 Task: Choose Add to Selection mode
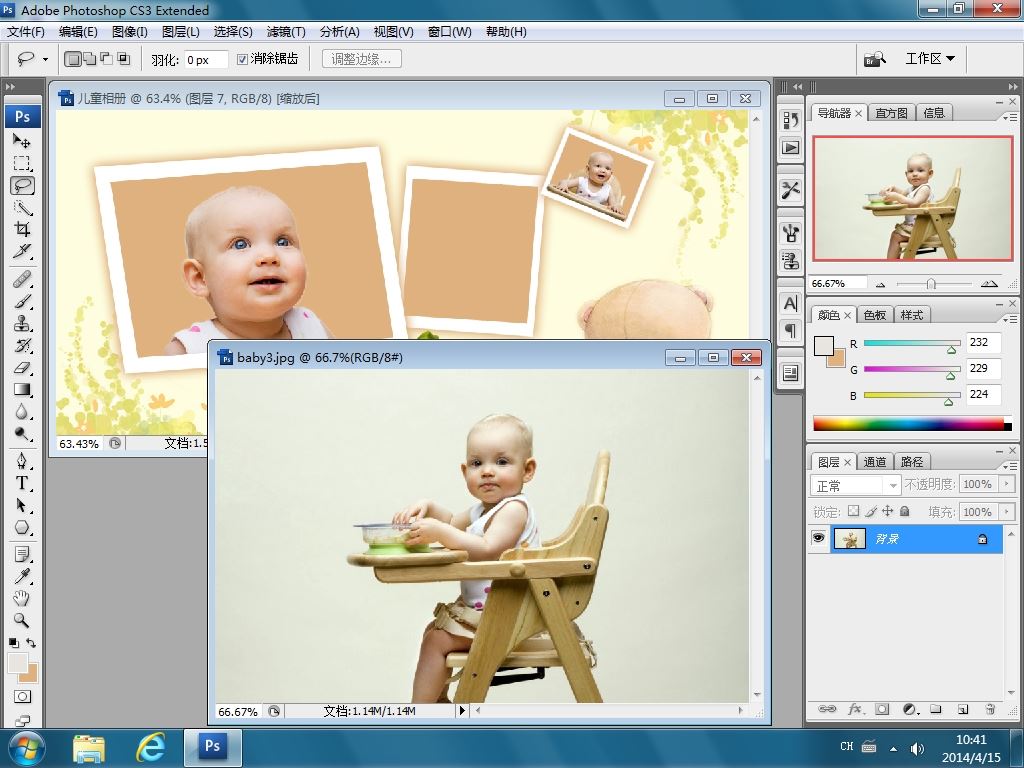(x=89, y=59)
